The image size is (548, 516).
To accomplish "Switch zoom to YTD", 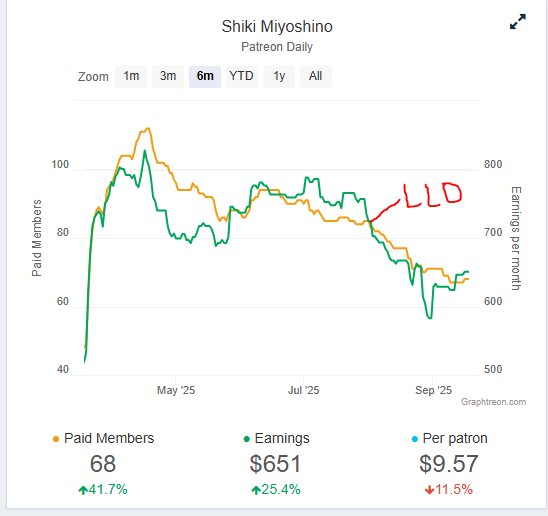I will pyautogui.click(x=241, y=76).
